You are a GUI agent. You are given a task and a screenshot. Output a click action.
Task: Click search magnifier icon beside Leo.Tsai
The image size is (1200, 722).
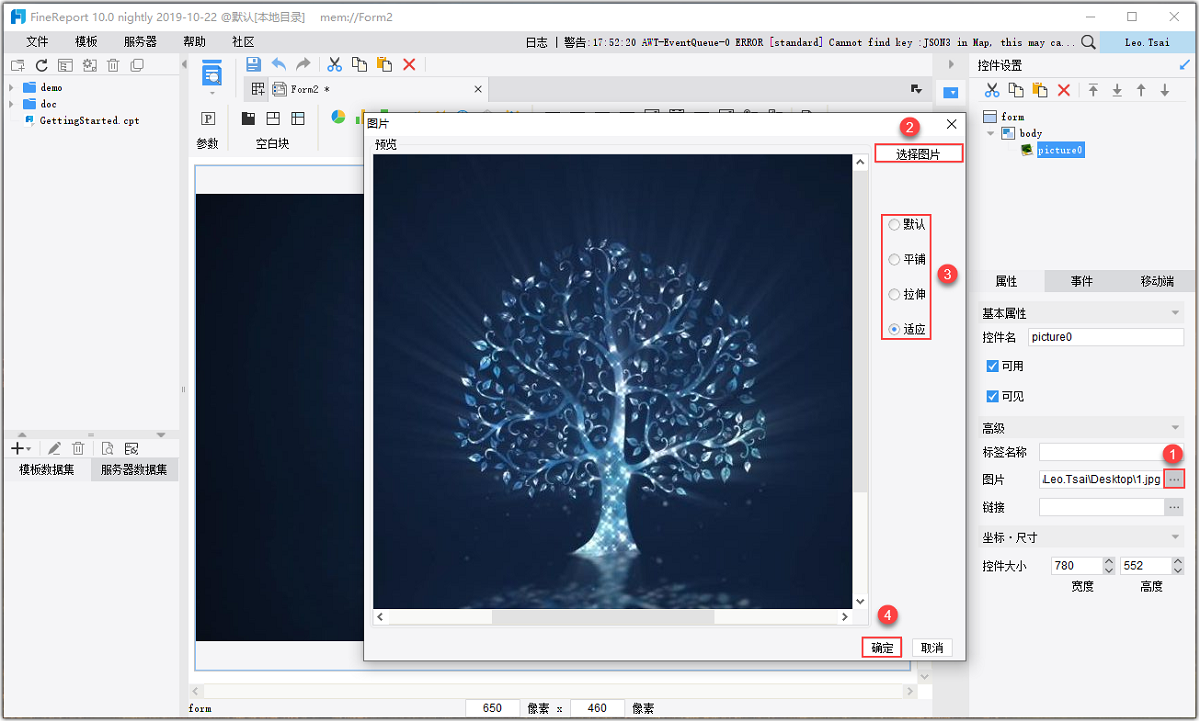pos(1088,42)
